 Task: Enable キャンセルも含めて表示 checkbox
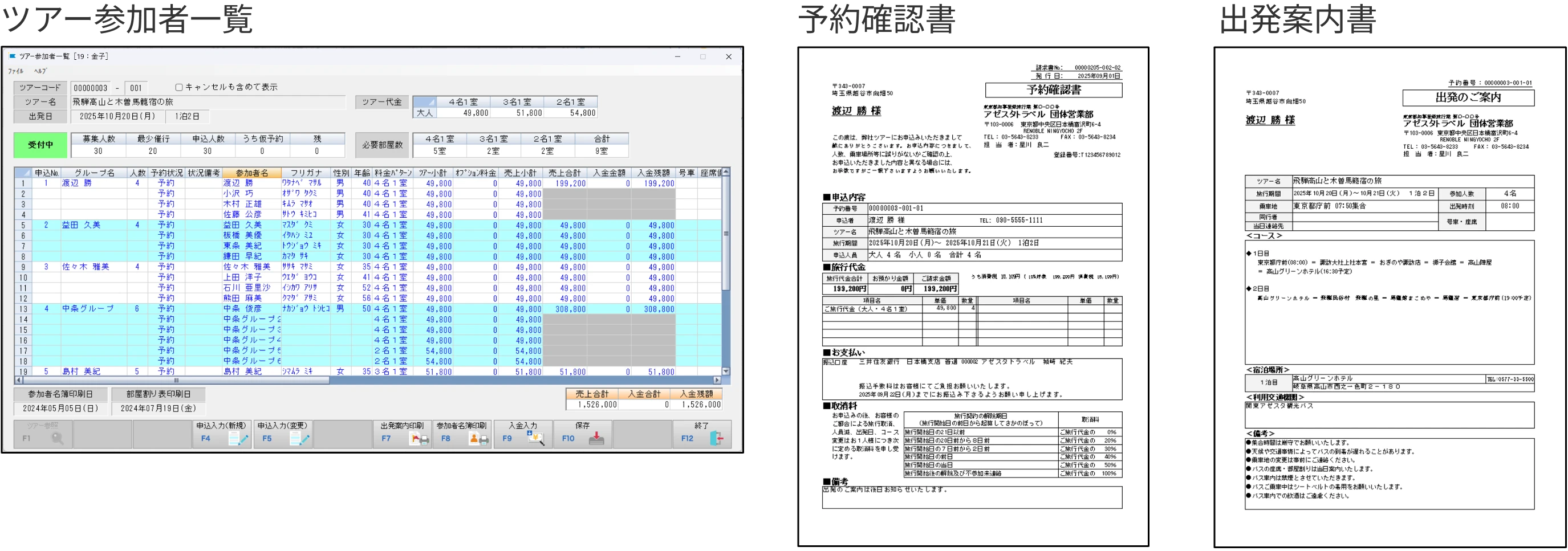179,88
